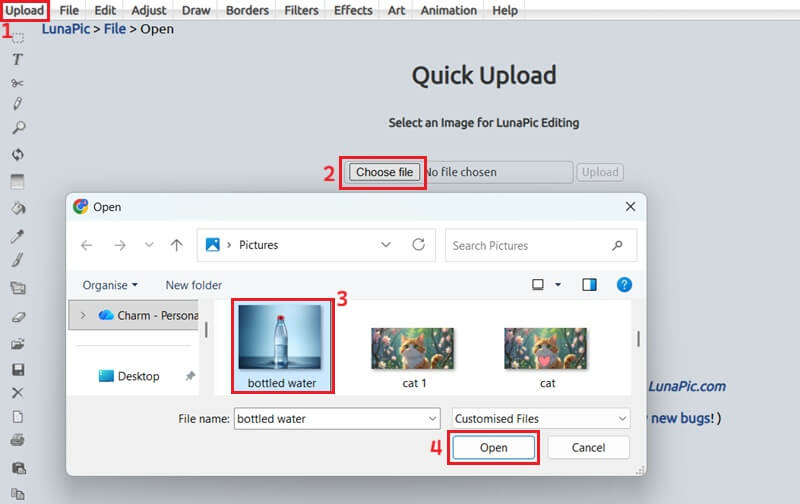Click the File name input field
The height and width of the screenshot is (504, 800).
click(x=337, y=419)
